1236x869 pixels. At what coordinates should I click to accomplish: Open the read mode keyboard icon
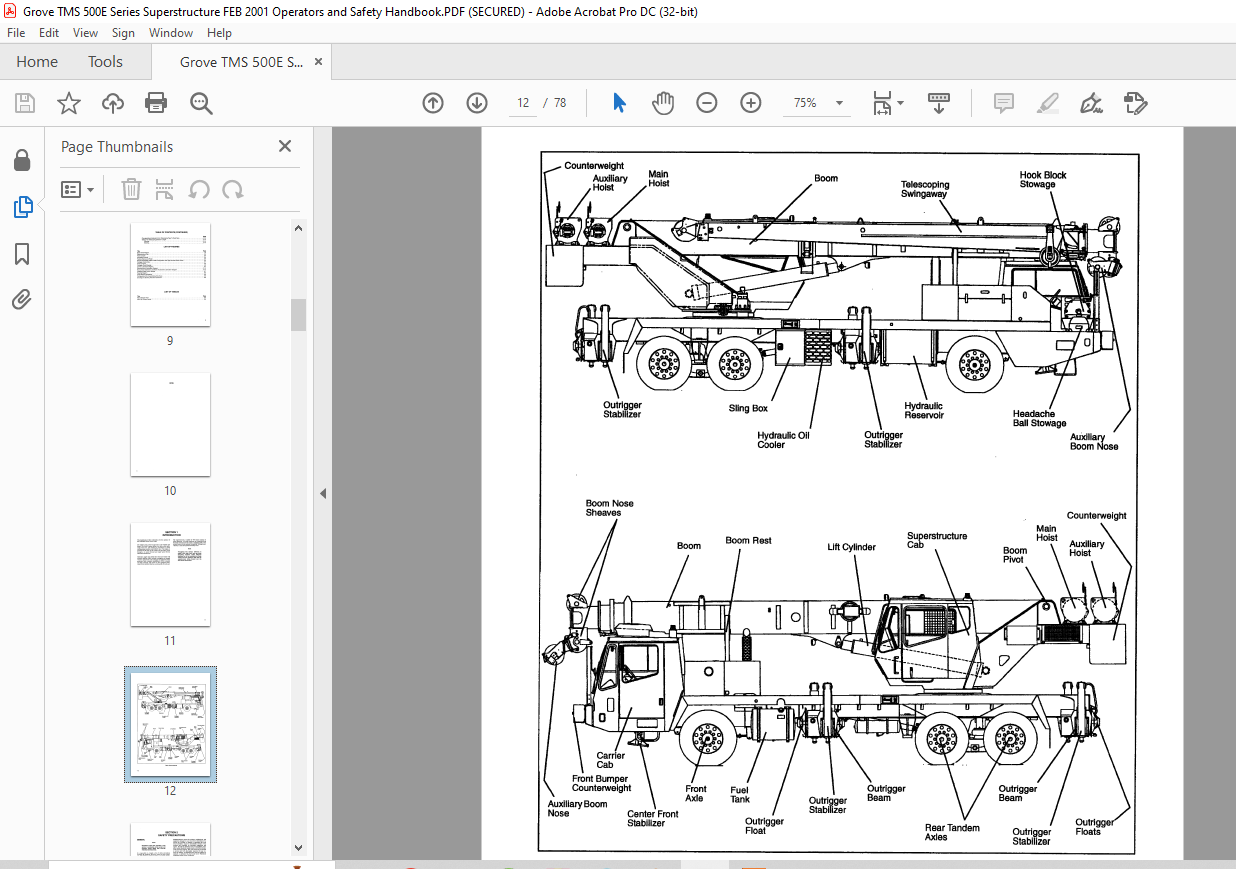coord(939,103)
